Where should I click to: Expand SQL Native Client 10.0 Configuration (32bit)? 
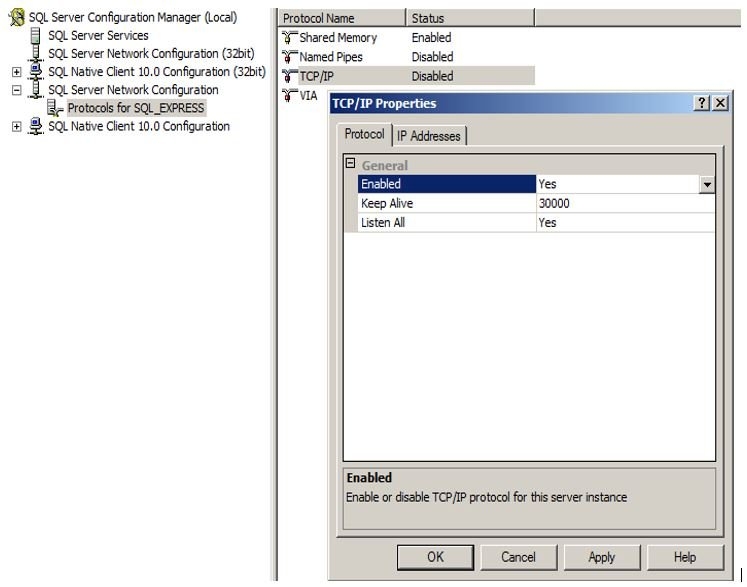pyautogui.click(x=16, y=72)
